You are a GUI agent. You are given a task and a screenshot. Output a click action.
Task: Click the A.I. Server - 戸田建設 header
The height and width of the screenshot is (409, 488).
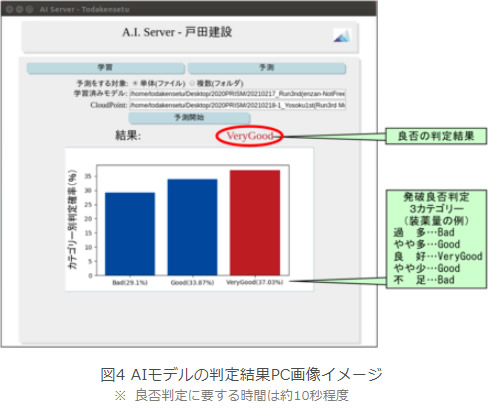(x=177, y=32)
